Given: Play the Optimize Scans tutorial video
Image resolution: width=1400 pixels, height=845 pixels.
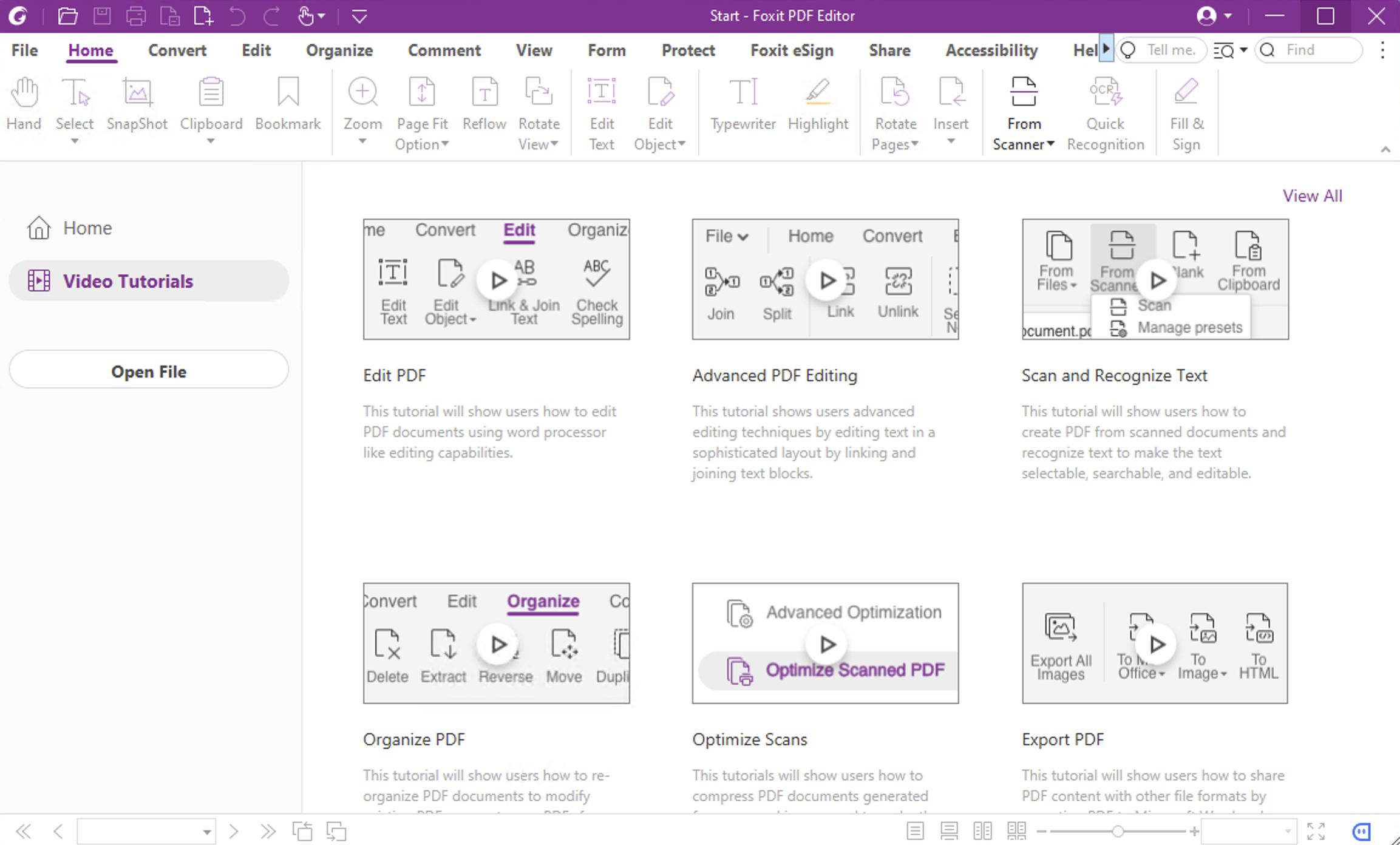Looking at the screenshot, I should [x=827, y=643].
